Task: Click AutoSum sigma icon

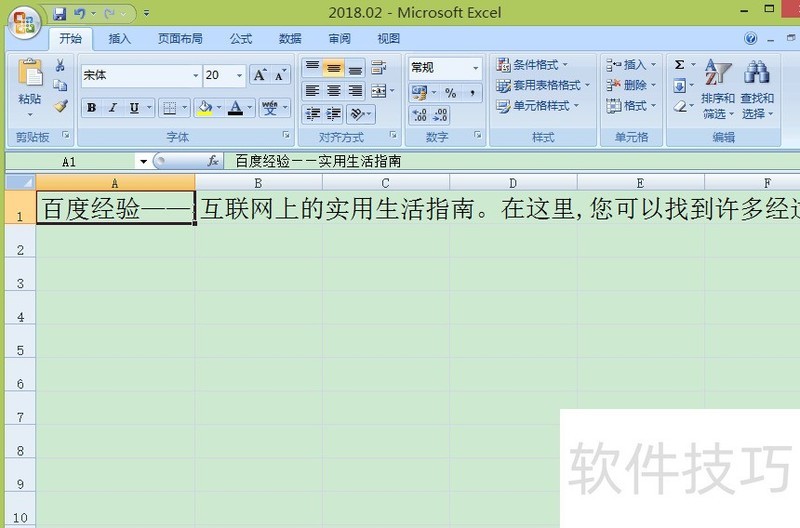Action: [679, 65]
